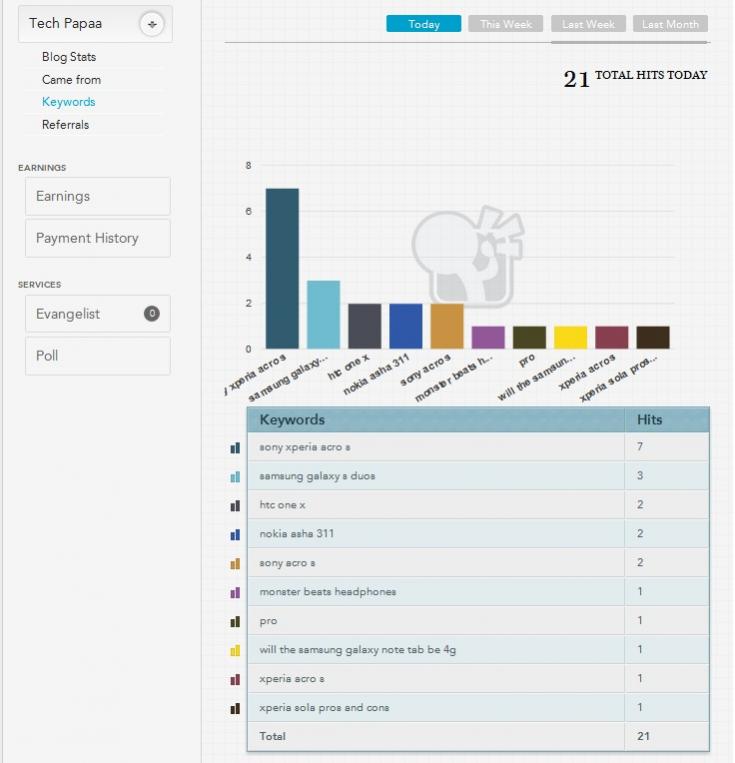Click the purple monster beats bar
This screenshot has height=763, width=735.
[488, 337]
